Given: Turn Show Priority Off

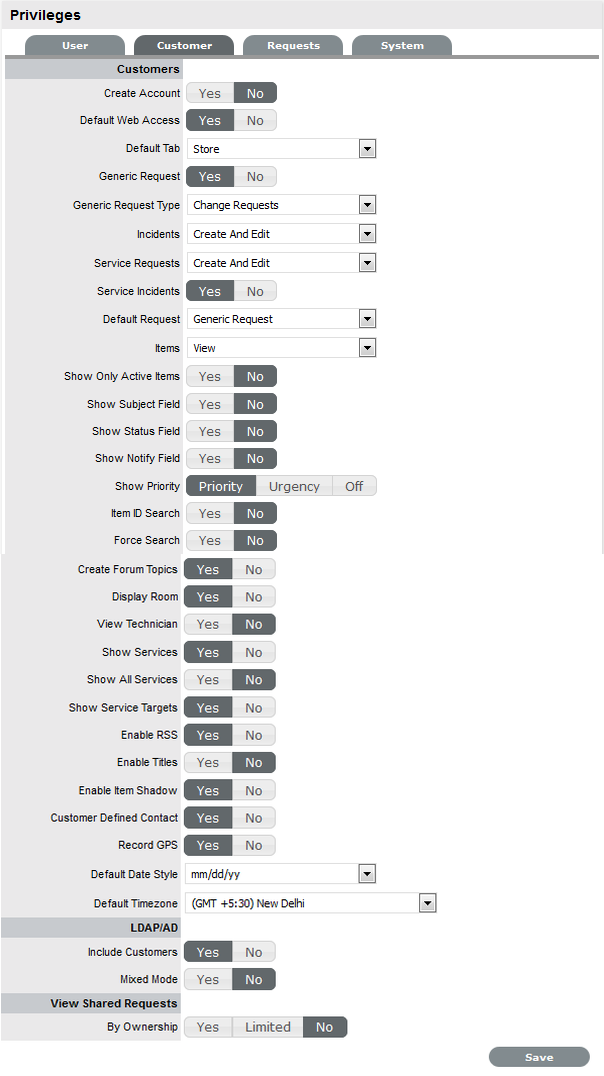Looking at the screenshot, I should 354,486.
